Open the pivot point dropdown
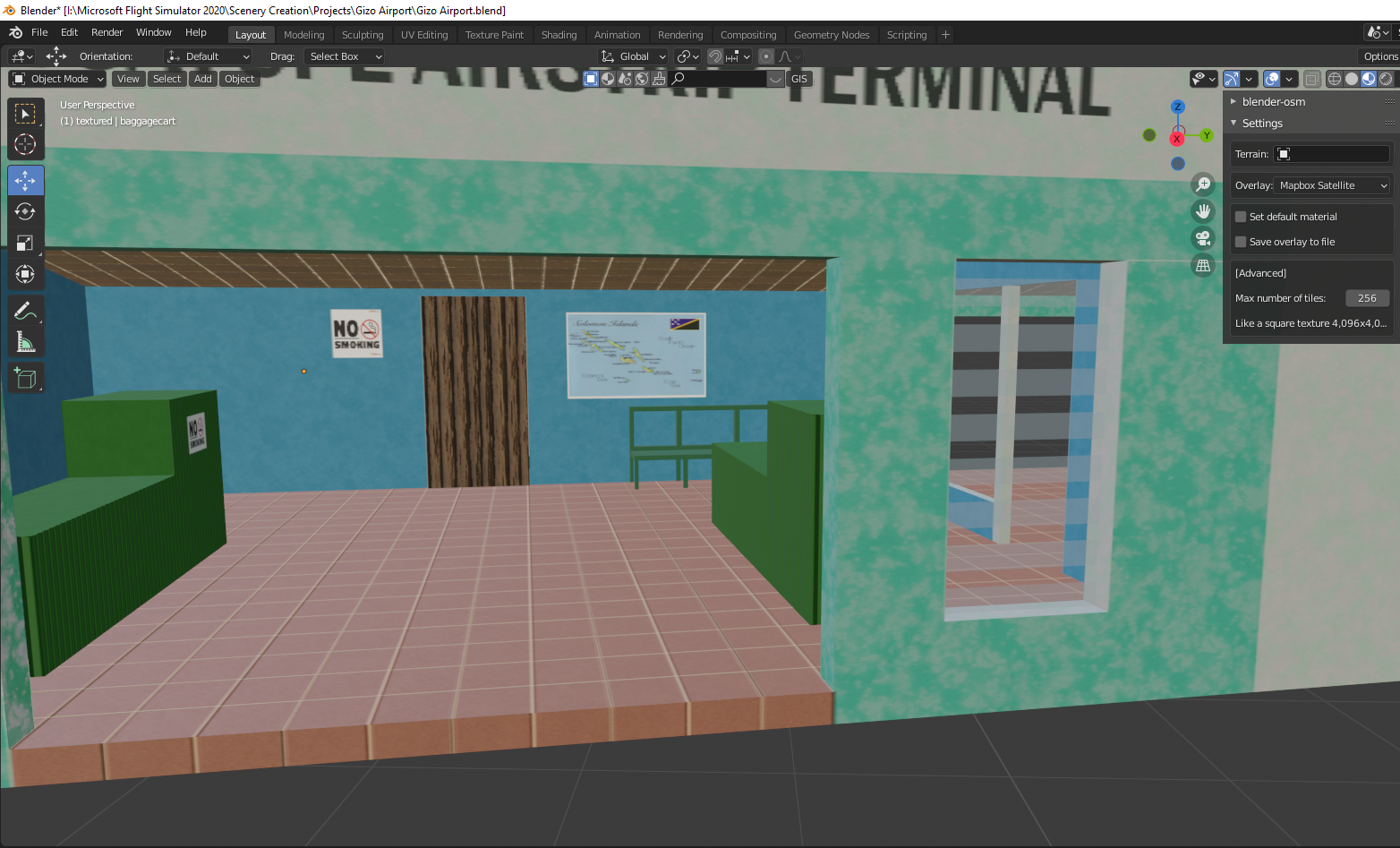 point(687,56)
